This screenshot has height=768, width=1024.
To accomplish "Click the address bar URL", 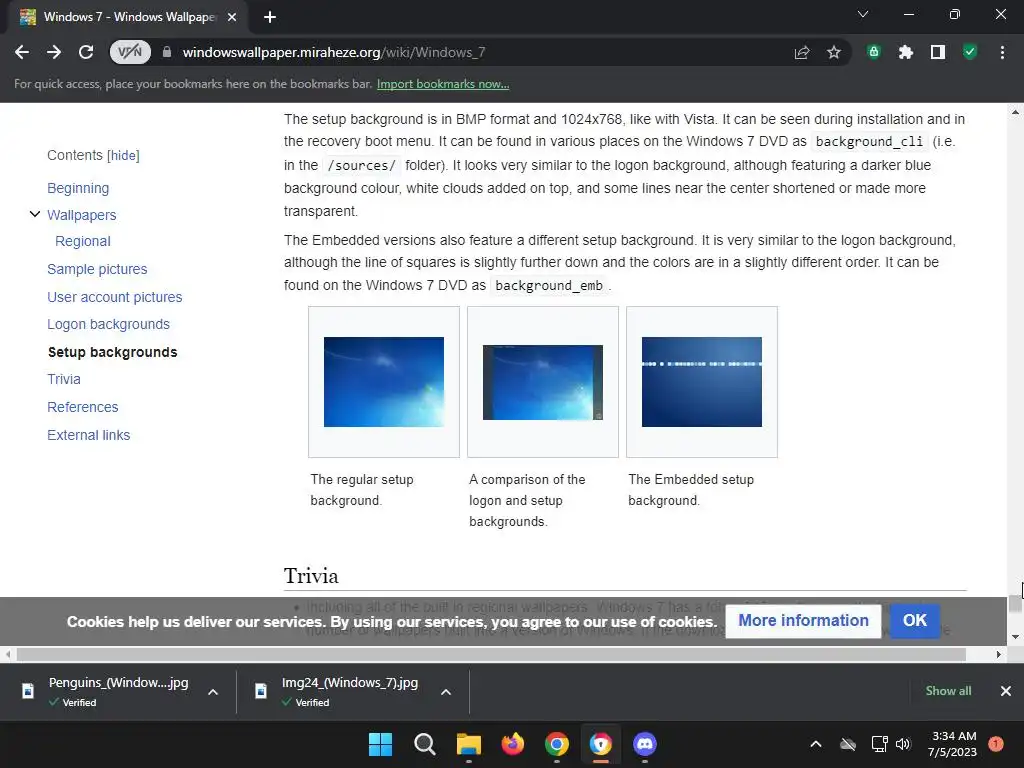I will click(x=334, y=52).
